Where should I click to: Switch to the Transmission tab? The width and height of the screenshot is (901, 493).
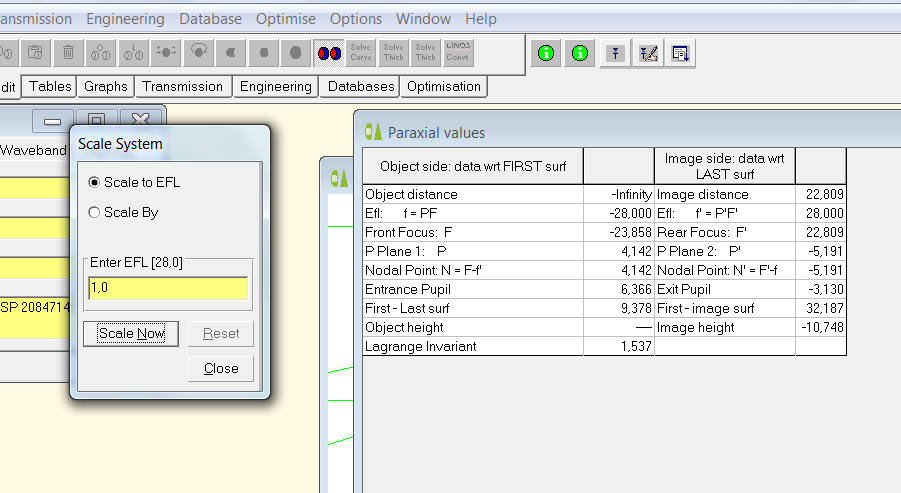click(183, 87)
